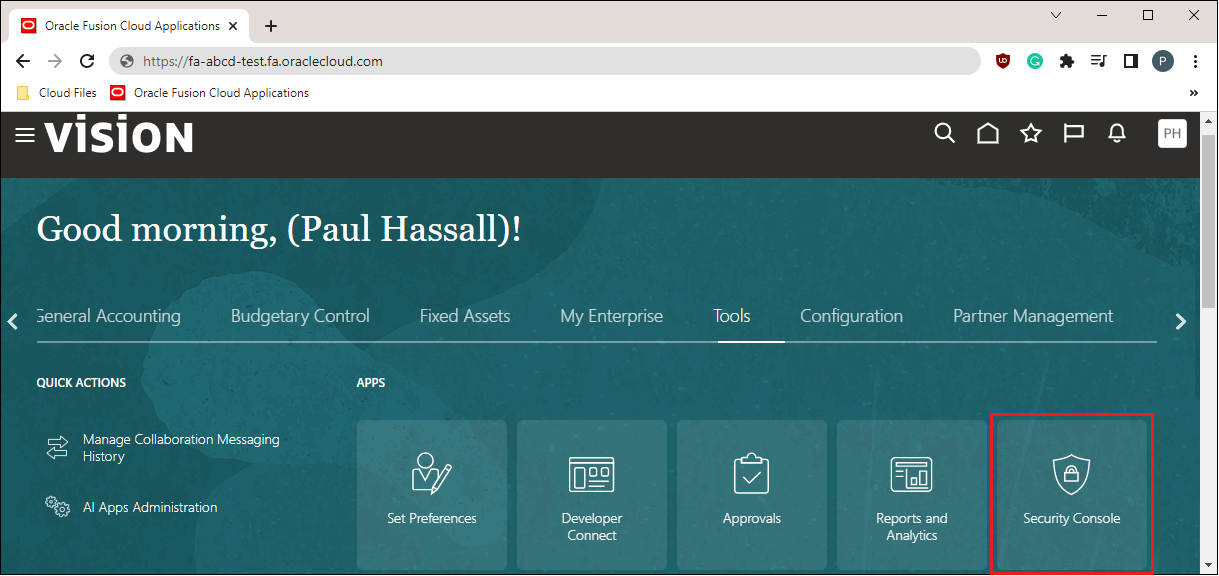Toggle the browser side panel

[1131, 61]
